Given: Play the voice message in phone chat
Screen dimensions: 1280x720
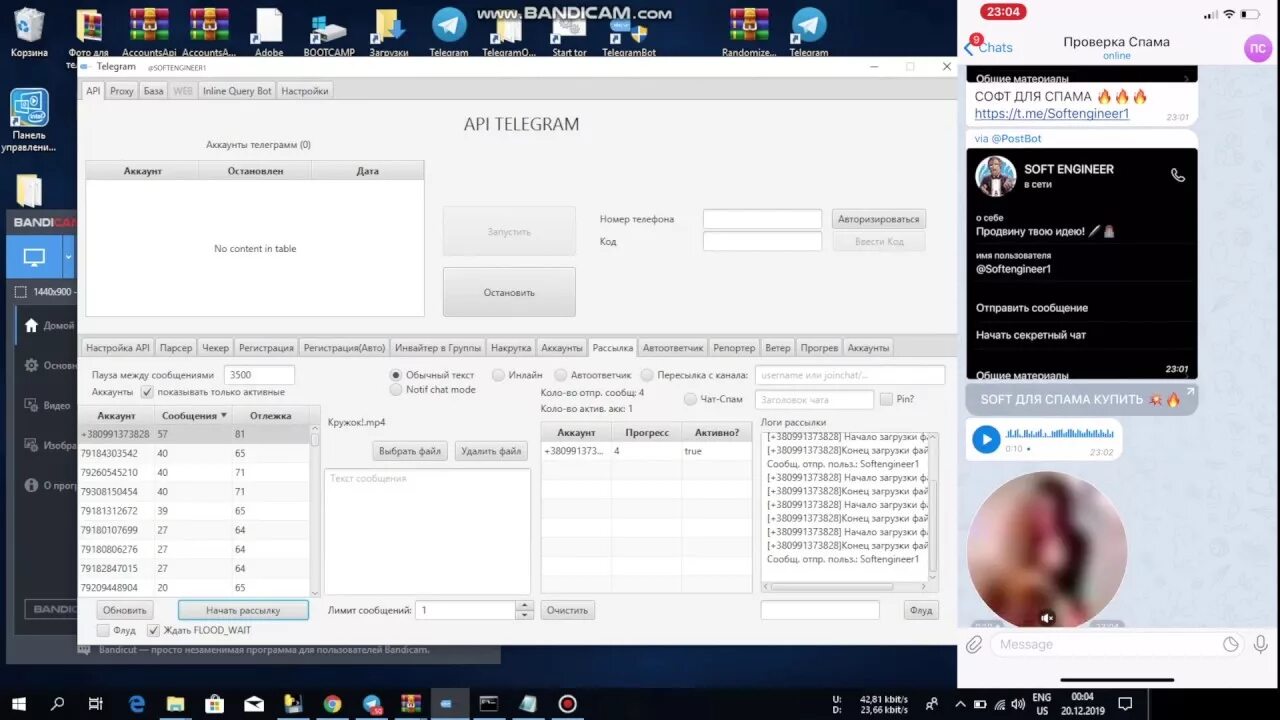Looking at the screenshot, I should tap(986, 439).
